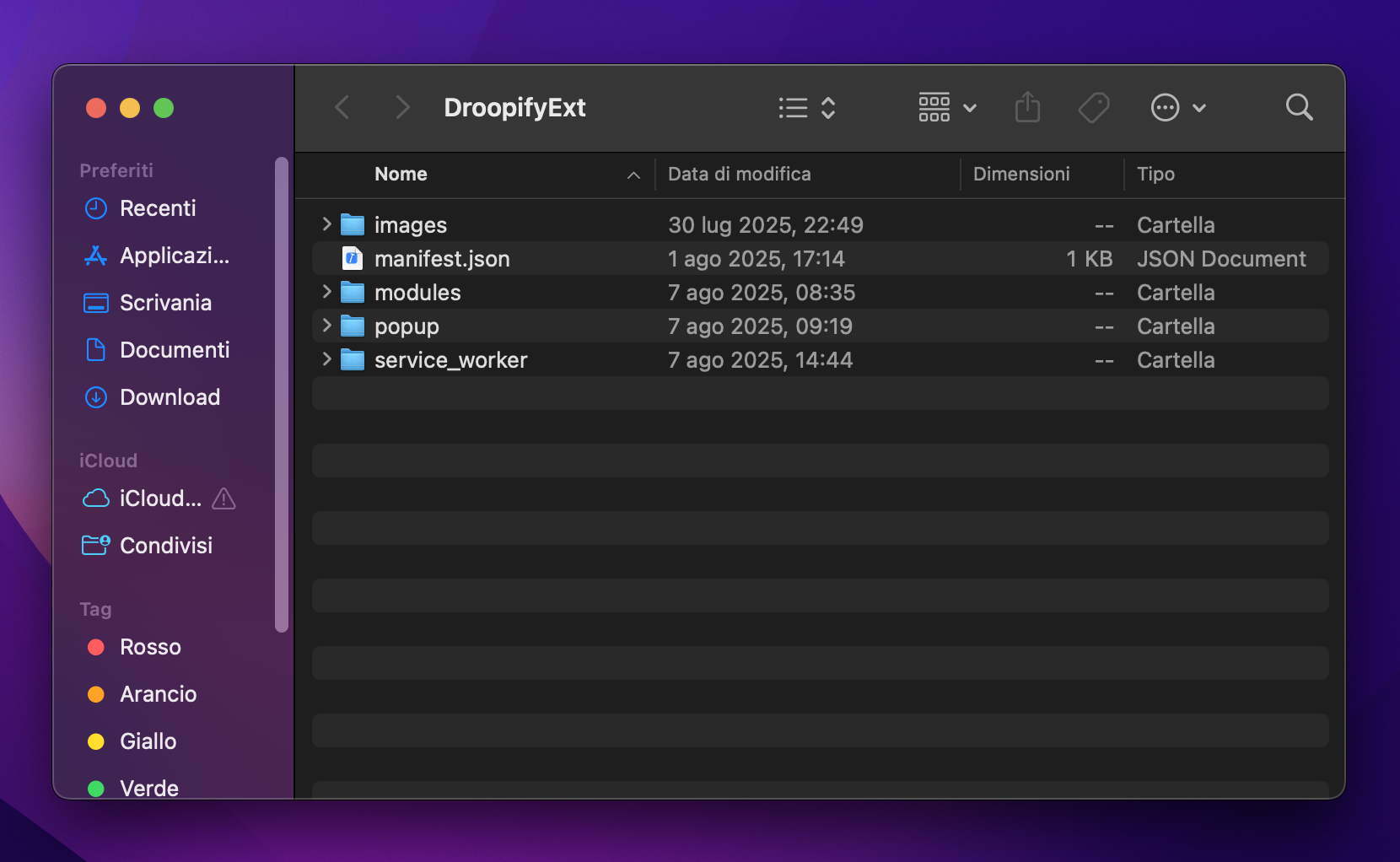
Task: Go forward with the right arrow button
Action: (x=402, y=107)
